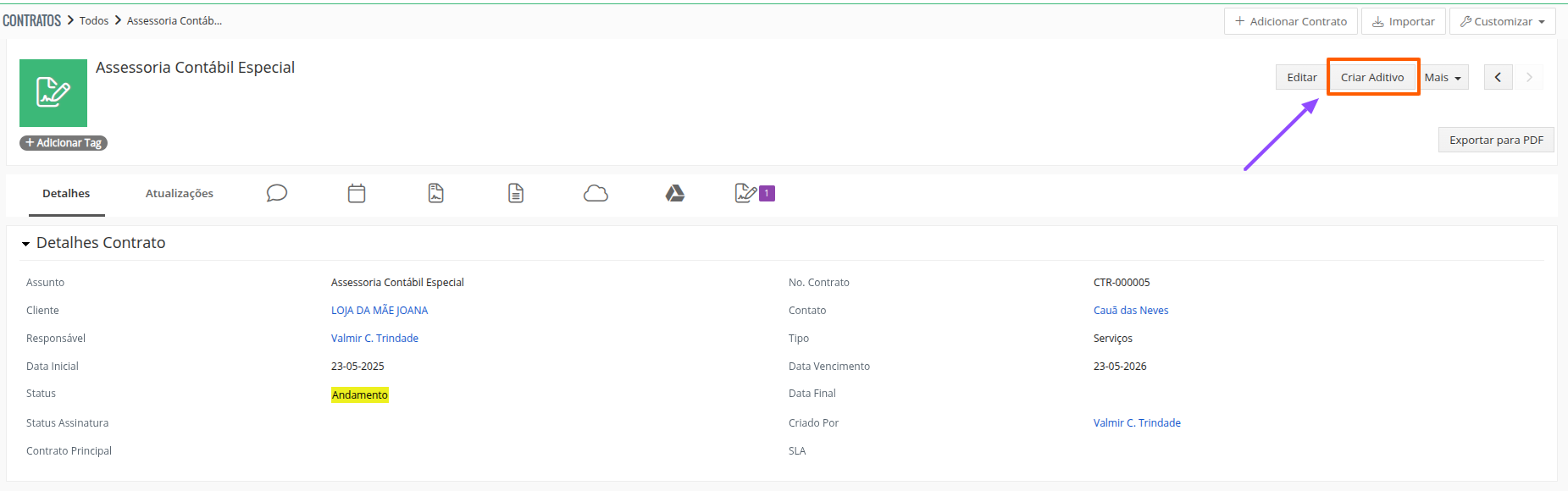Open the Google Drive tab icon
The width and height of the screenshot is (1568, 491).
coord(675,193)
